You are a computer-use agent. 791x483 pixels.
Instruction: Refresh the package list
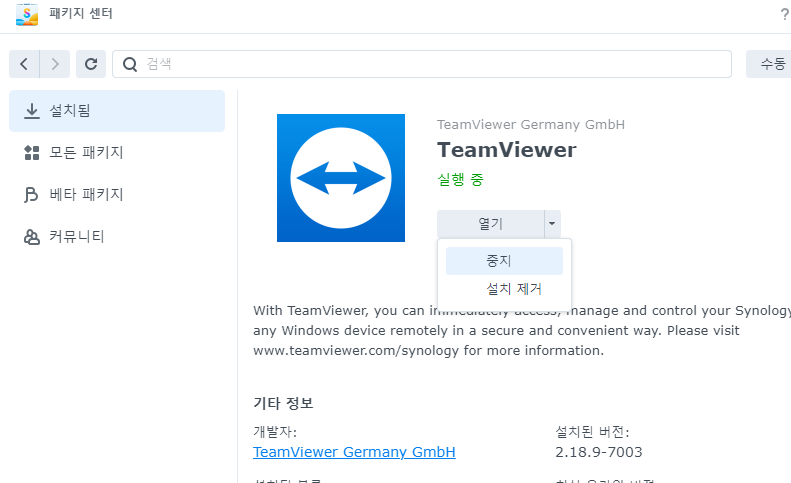pos(91,64)
